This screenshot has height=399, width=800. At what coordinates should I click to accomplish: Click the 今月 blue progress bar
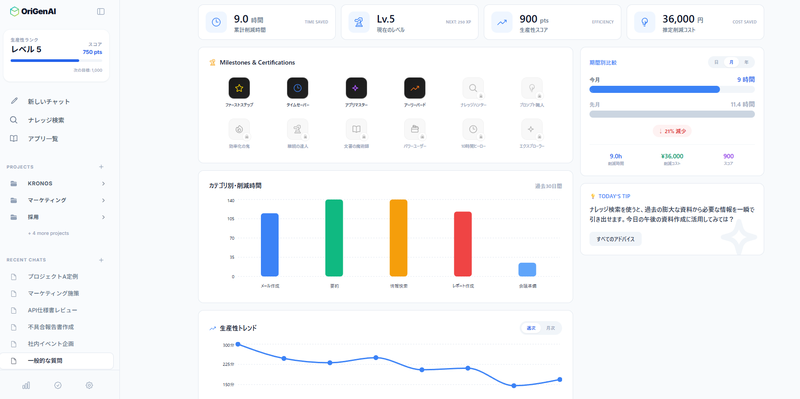(x=654, y=89)
